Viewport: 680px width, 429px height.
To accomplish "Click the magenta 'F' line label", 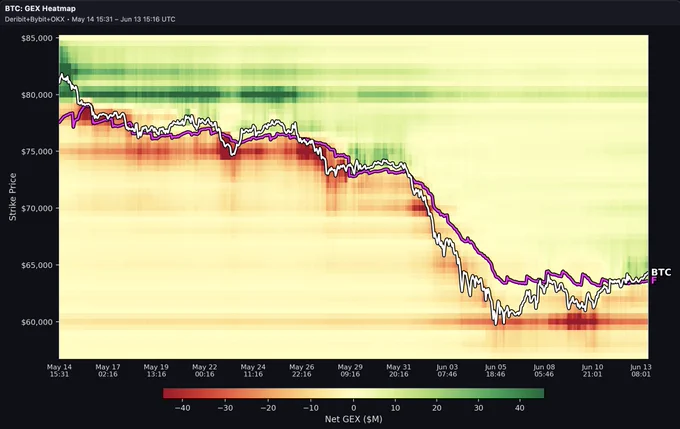I will point(654,280).
